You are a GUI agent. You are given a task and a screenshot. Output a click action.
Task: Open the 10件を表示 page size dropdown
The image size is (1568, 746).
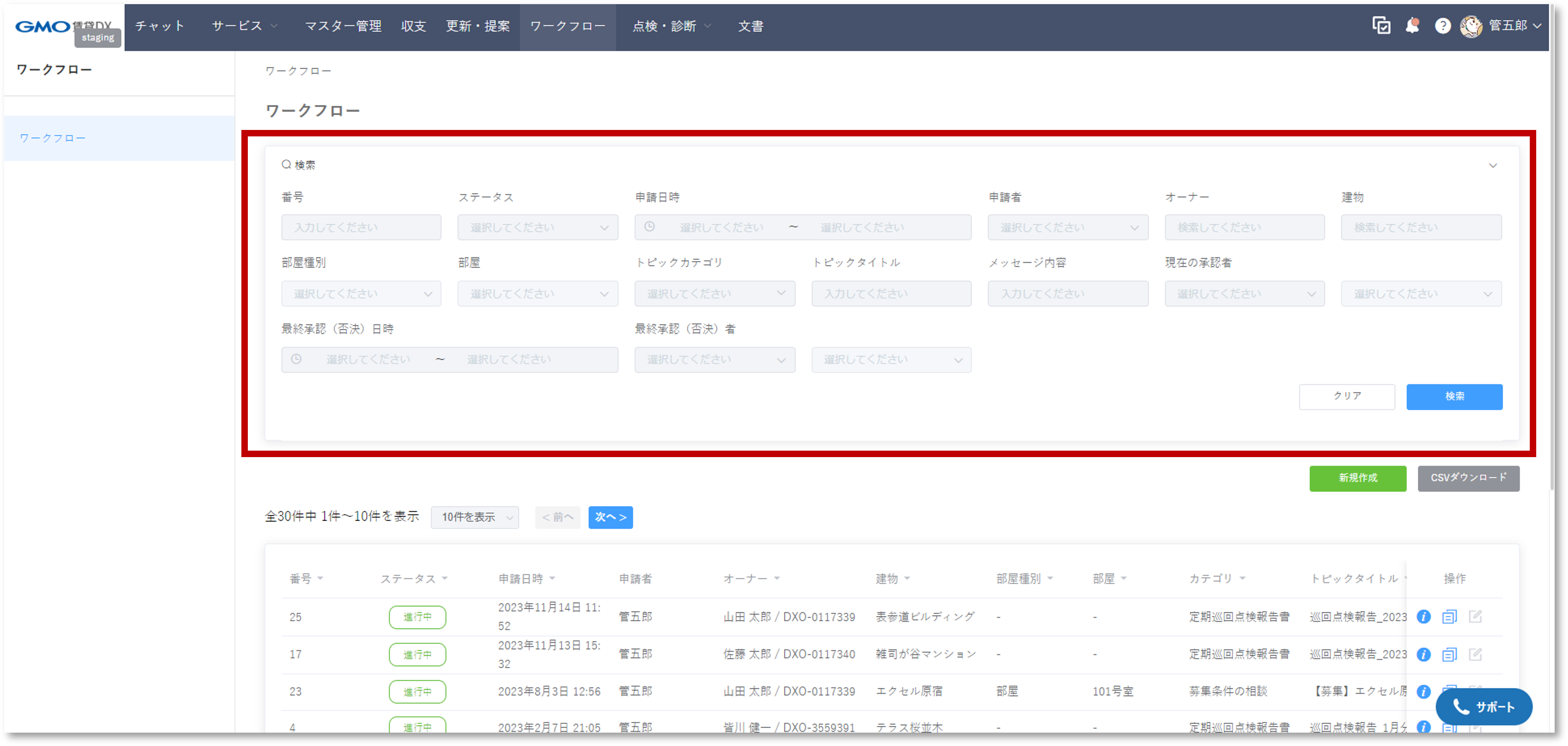pyautogui.click(x=475, y=517)
